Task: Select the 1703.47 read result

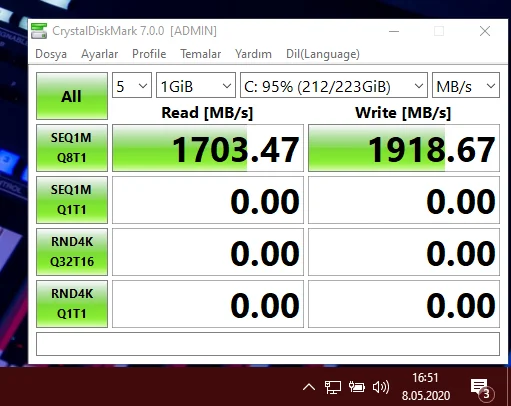Action: coord(208,148)
